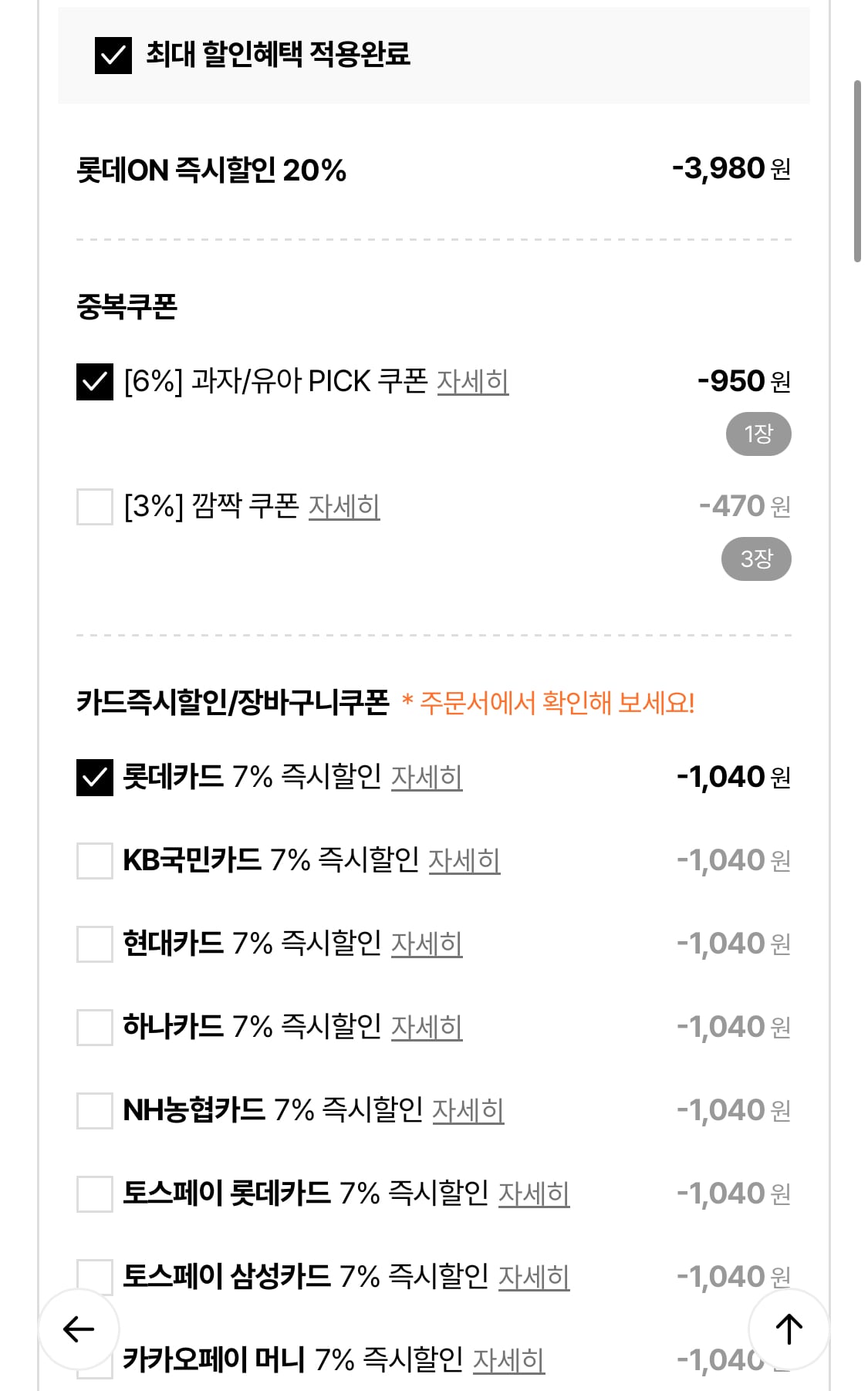Open 자세히 details for 과자/유아 PICK coupon
Screen dimensions: 868x1391
click(x=474, y=381)
